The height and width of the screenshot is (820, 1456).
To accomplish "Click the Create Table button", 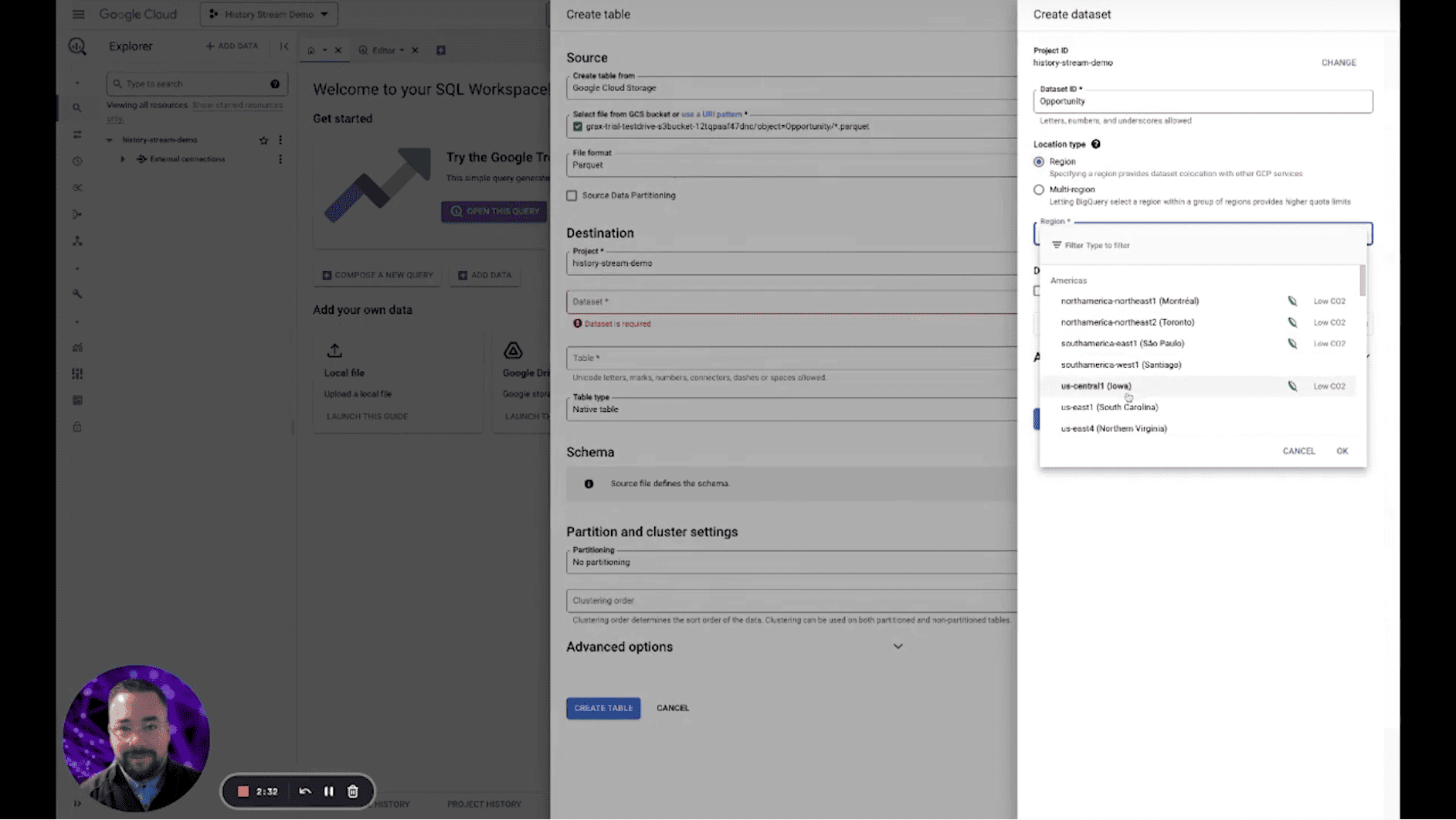I will click(603, 707).
